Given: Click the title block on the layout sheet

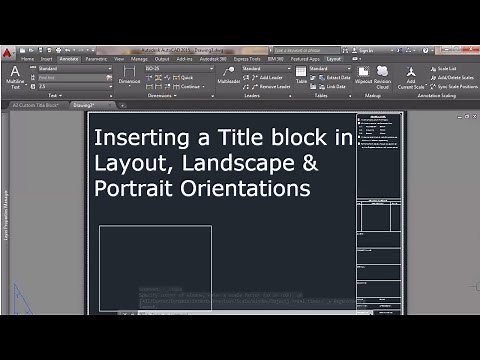Looking at the screenshot, I should point(379,213).
